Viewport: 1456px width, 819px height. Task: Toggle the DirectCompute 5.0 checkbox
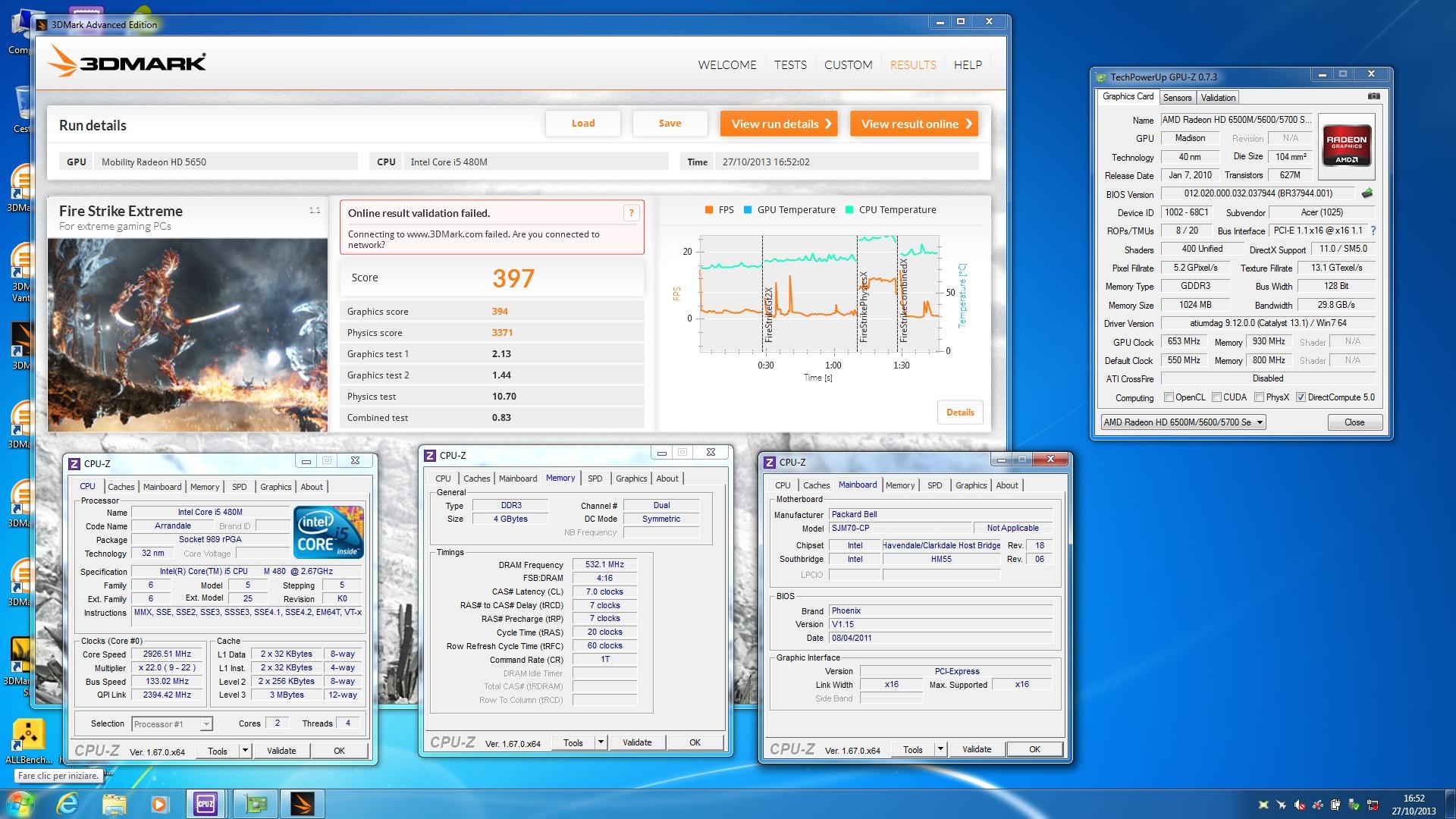[x=1301, y=397]
